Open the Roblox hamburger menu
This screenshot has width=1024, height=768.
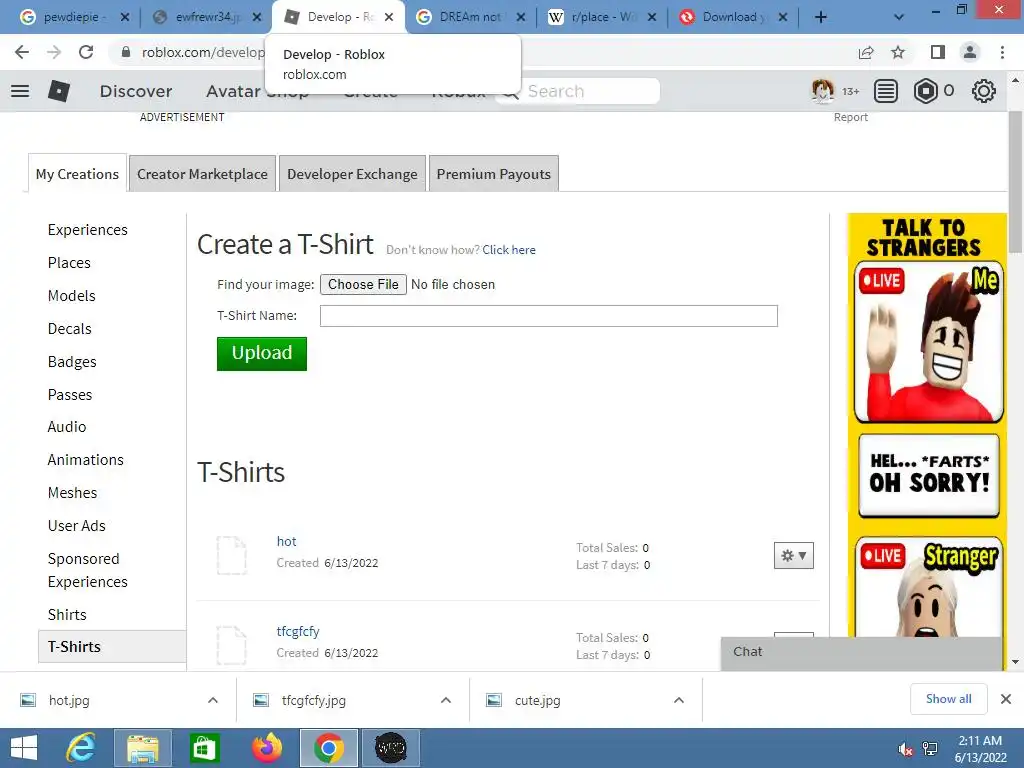[x=20, y=91]
